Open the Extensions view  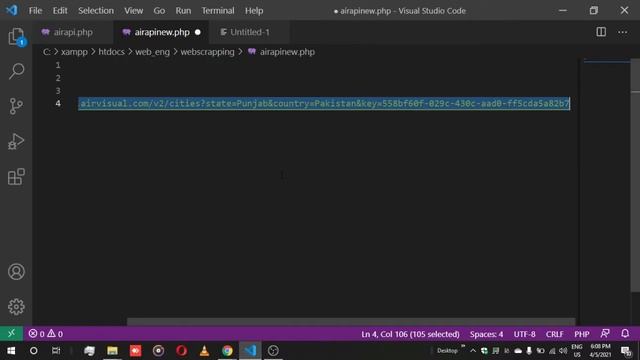coord(16,177)
